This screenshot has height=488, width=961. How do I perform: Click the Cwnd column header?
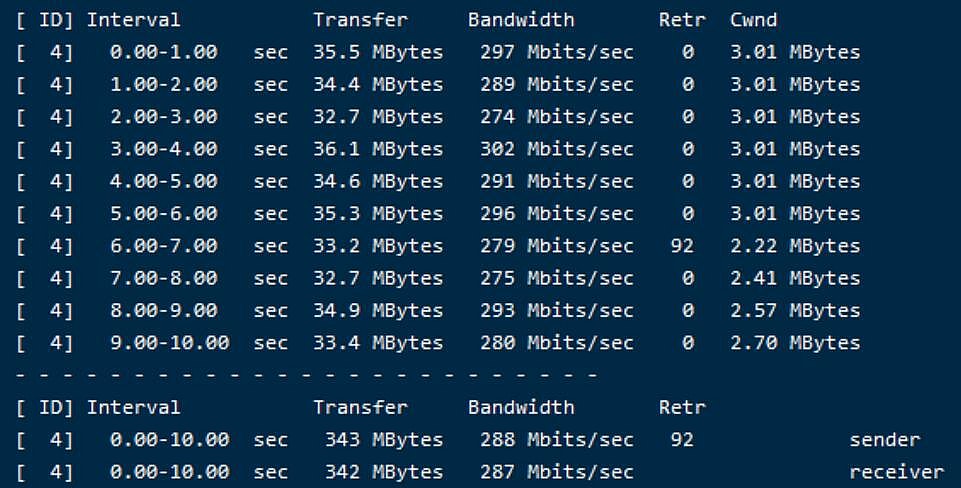click(x=753, y=20)
